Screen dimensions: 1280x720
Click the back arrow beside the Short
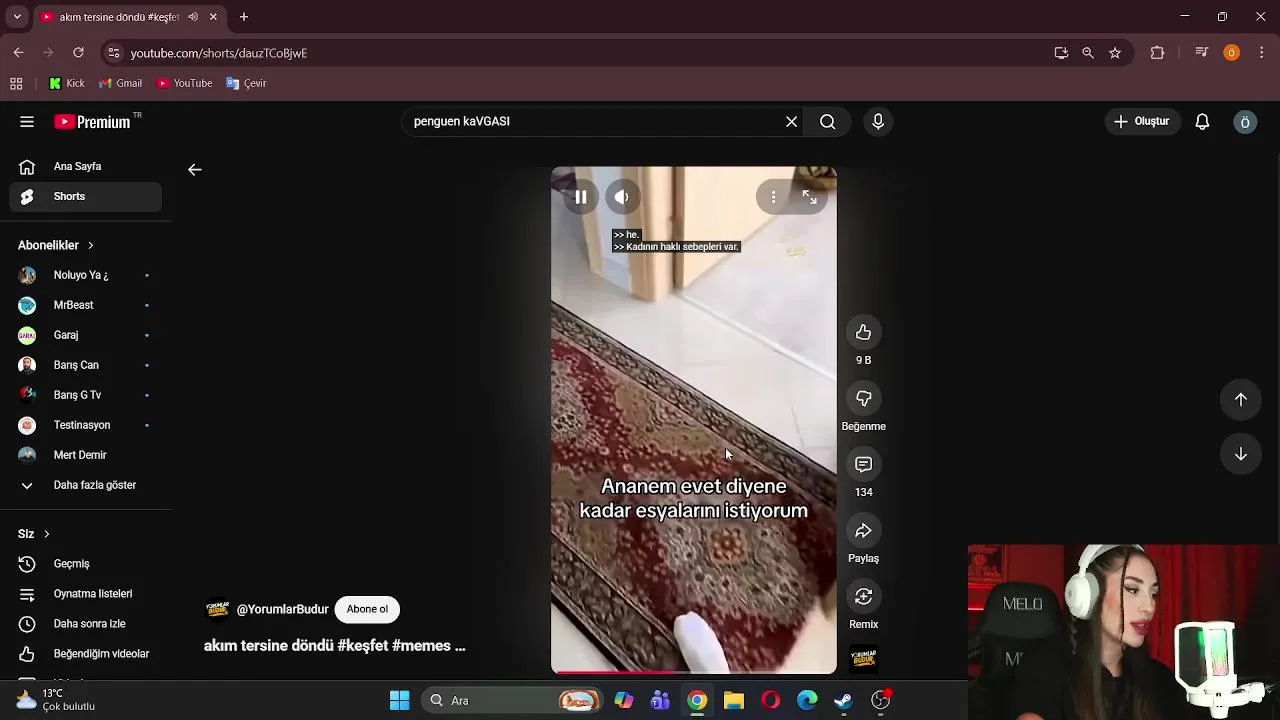coord(195,170)
